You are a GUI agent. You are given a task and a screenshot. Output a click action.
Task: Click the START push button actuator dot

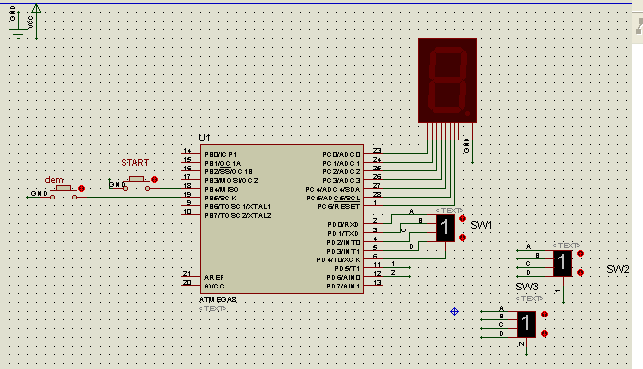[x=154, y=180]
